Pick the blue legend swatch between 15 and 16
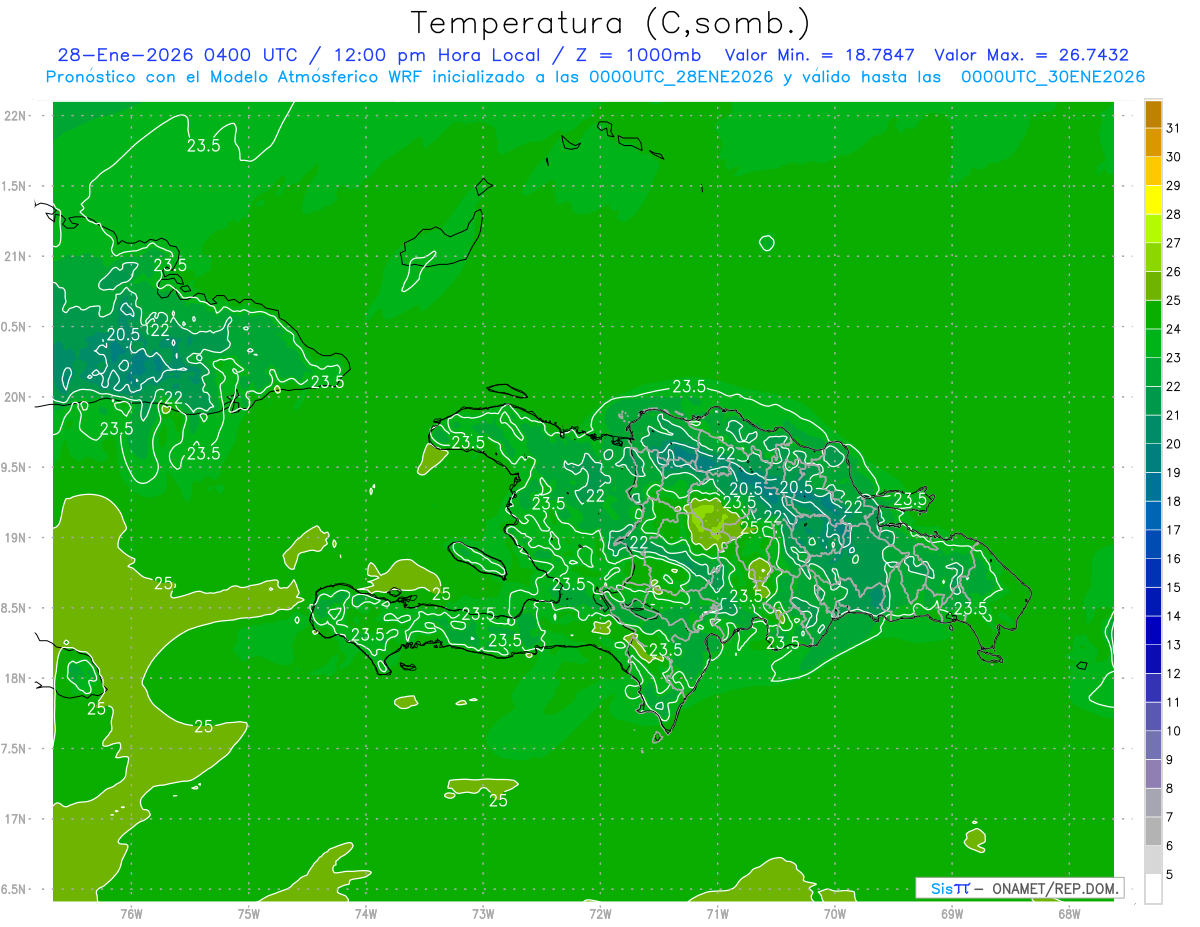 point(1153,573)
